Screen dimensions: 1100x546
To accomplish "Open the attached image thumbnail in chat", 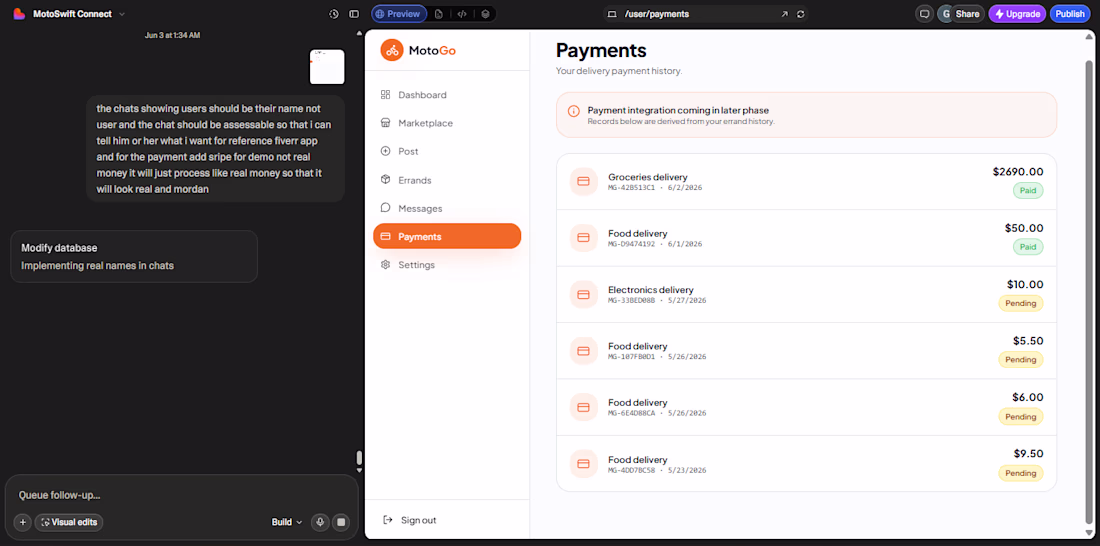I will pos(327,67).
